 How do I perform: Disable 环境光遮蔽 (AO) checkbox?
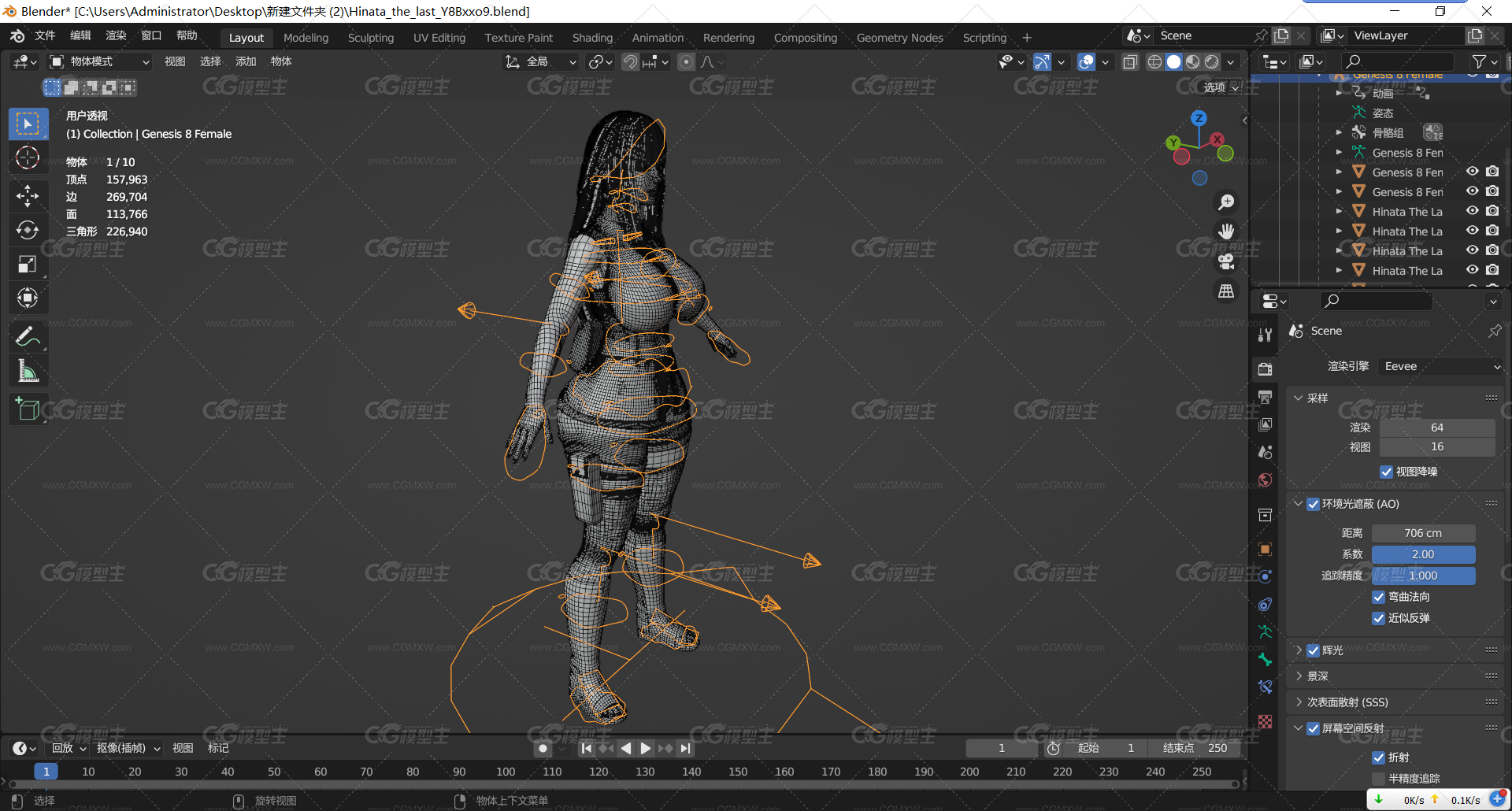(x=1313, y=504)
